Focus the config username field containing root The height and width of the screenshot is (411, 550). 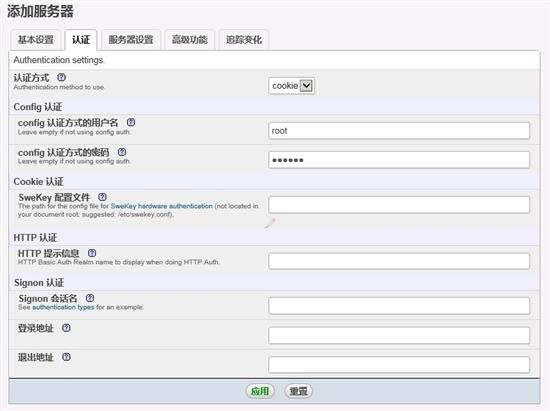(x=399, y=131)
